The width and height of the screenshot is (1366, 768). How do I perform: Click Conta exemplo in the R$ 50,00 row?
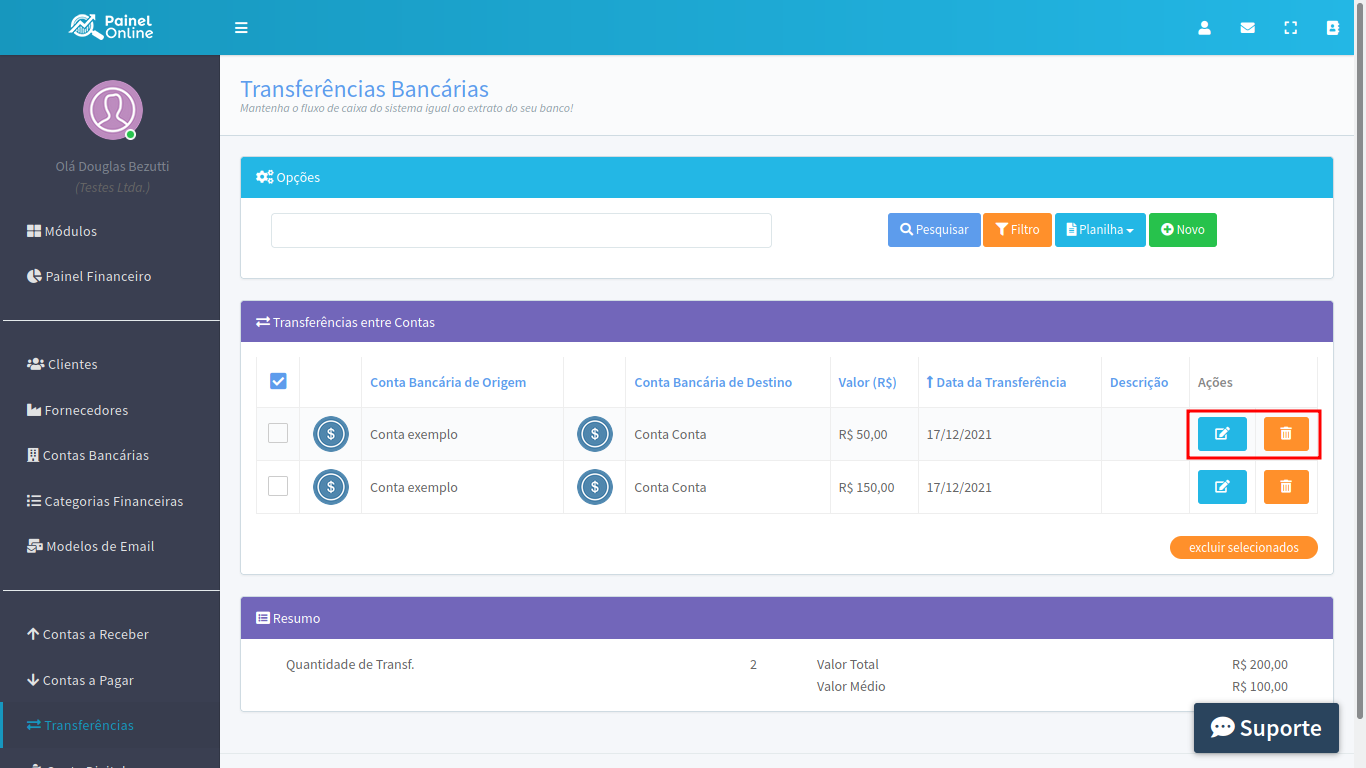click(414, 434)
